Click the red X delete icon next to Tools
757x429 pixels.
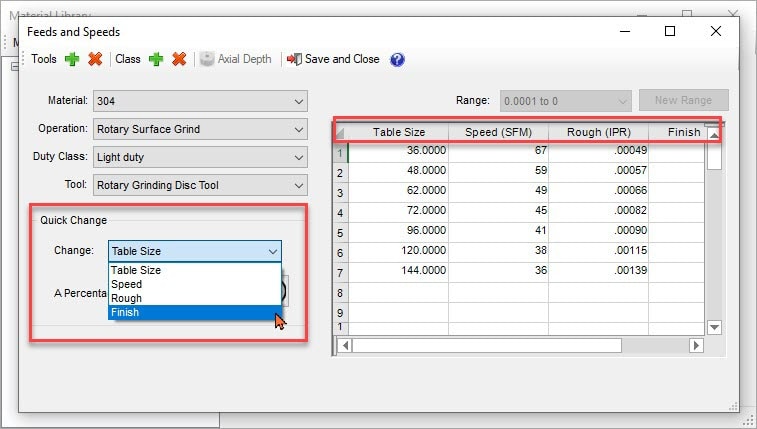coord(95,59)
